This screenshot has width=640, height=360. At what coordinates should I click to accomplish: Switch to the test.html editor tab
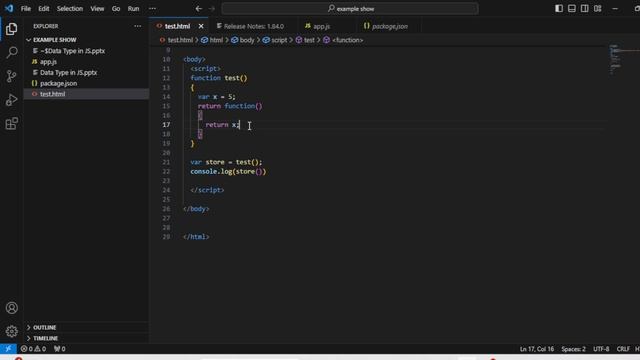point(177,26)
